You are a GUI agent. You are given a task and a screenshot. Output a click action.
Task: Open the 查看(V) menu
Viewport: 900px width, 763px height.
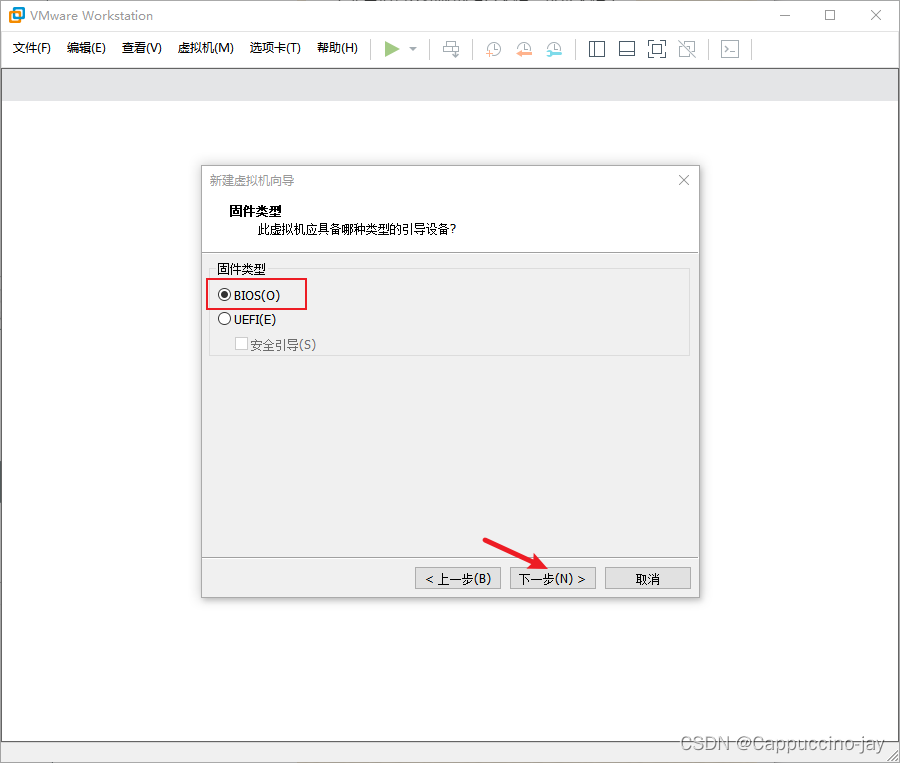click(x=141, y=48)
